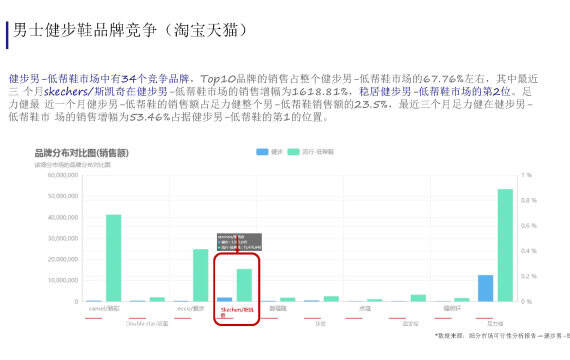Click the blue skechers/斯凯奇 text in paragraph
The width and height of the screenshot is (570, 360).
pyautogui.click(x=69, y=91)
